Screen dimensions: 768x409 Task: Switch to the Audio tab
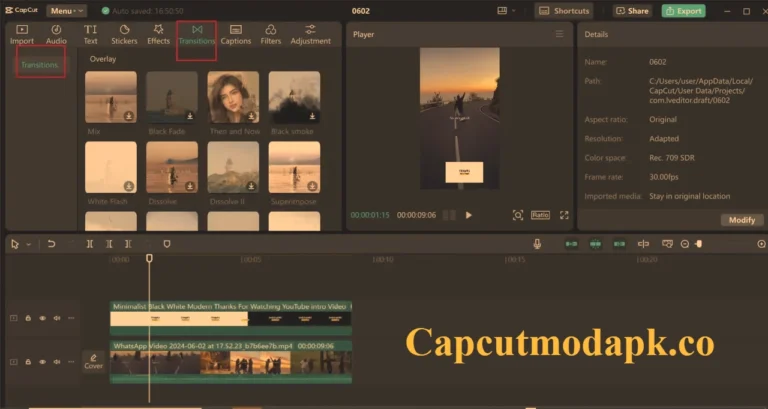click(x=56, y=34)
